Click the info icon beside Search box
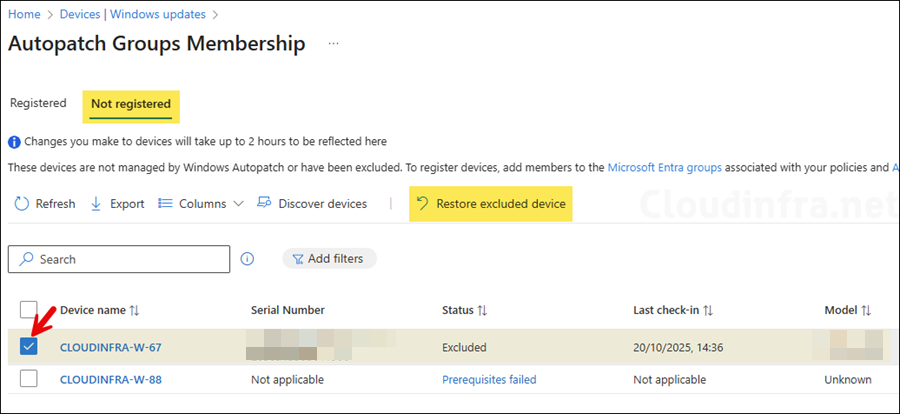This screenshot has height=414, width=900. click(x=247, y=259)
